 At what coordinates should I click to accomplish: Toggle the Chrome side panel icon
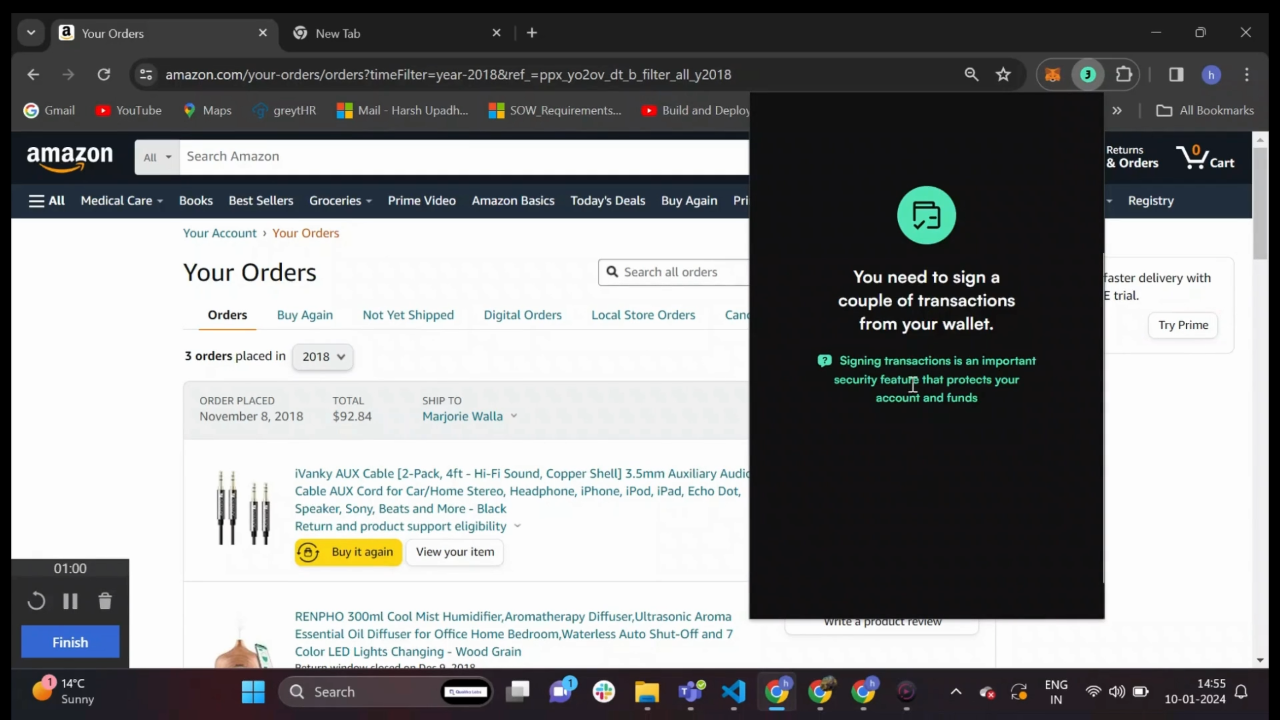click(1176, 75)
